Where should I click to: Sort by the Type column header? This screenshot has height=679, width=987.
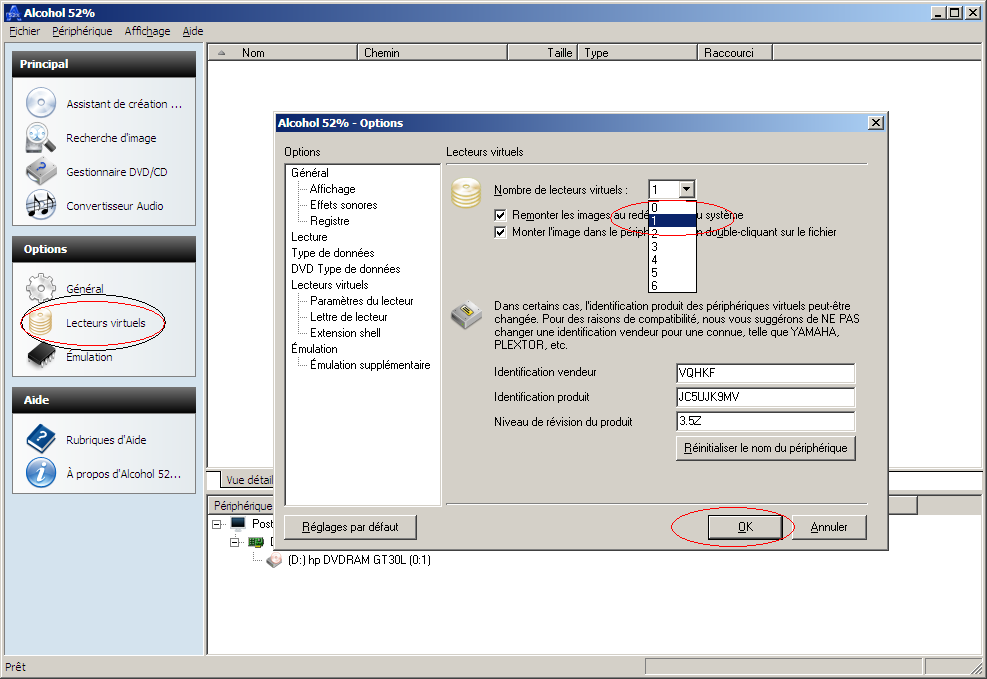point(638,53)
